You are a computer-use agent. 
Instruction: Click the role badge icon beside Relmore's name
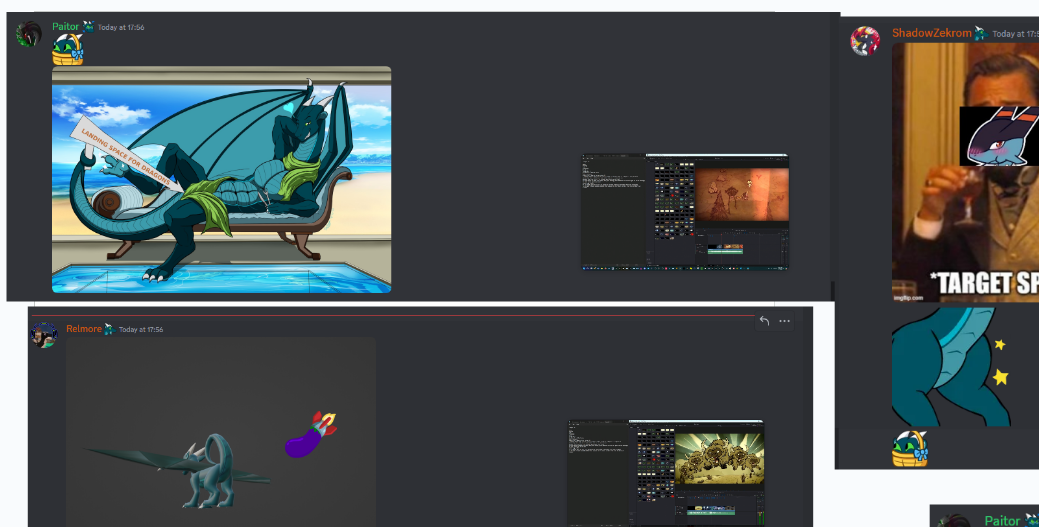tap(109, 329)
